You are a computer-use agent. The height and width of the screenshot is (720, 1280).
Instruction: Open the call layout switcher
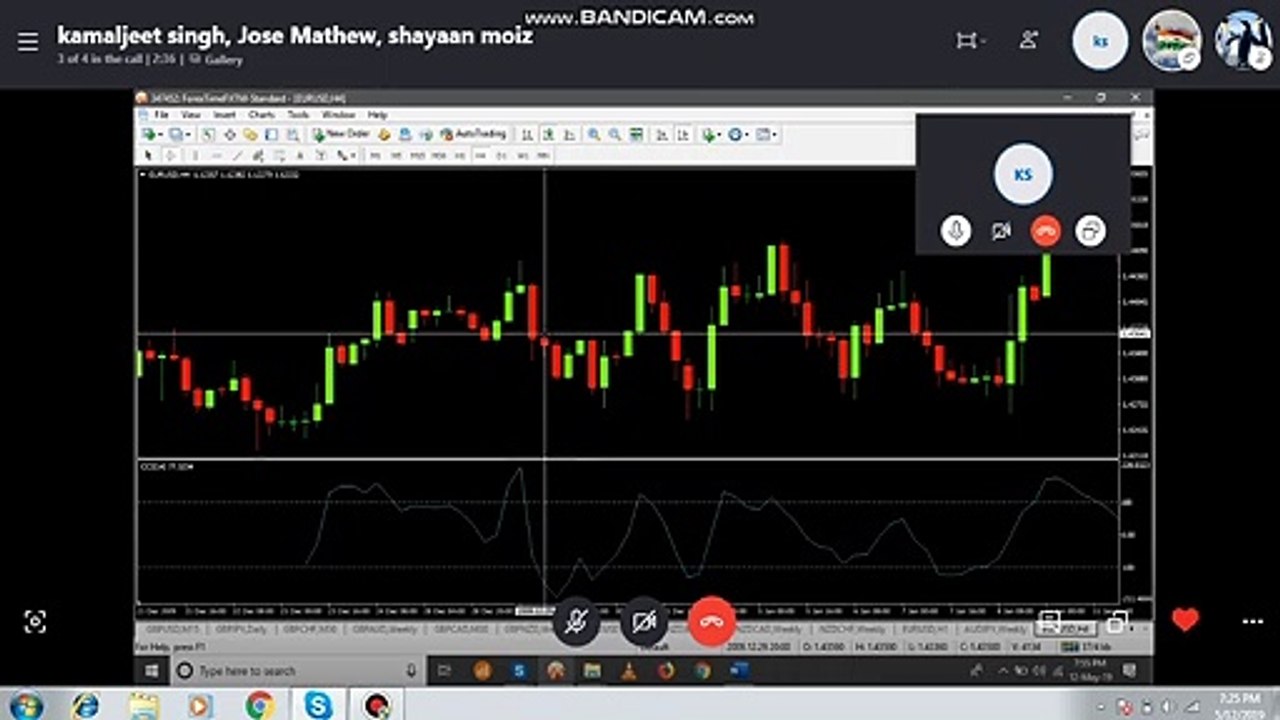pos(970,41)
